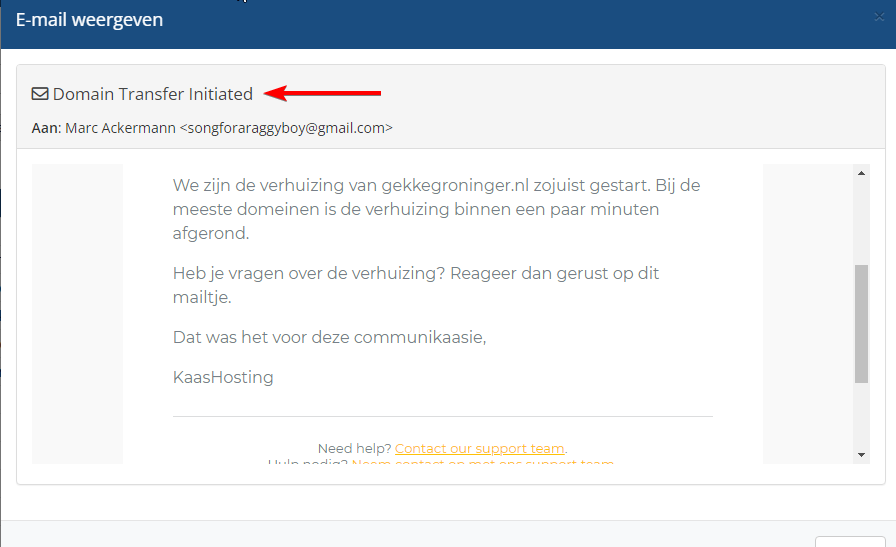896x547 pixels.
Task: Click the recipient name Marc Ackermann
Action: [120, 128]
